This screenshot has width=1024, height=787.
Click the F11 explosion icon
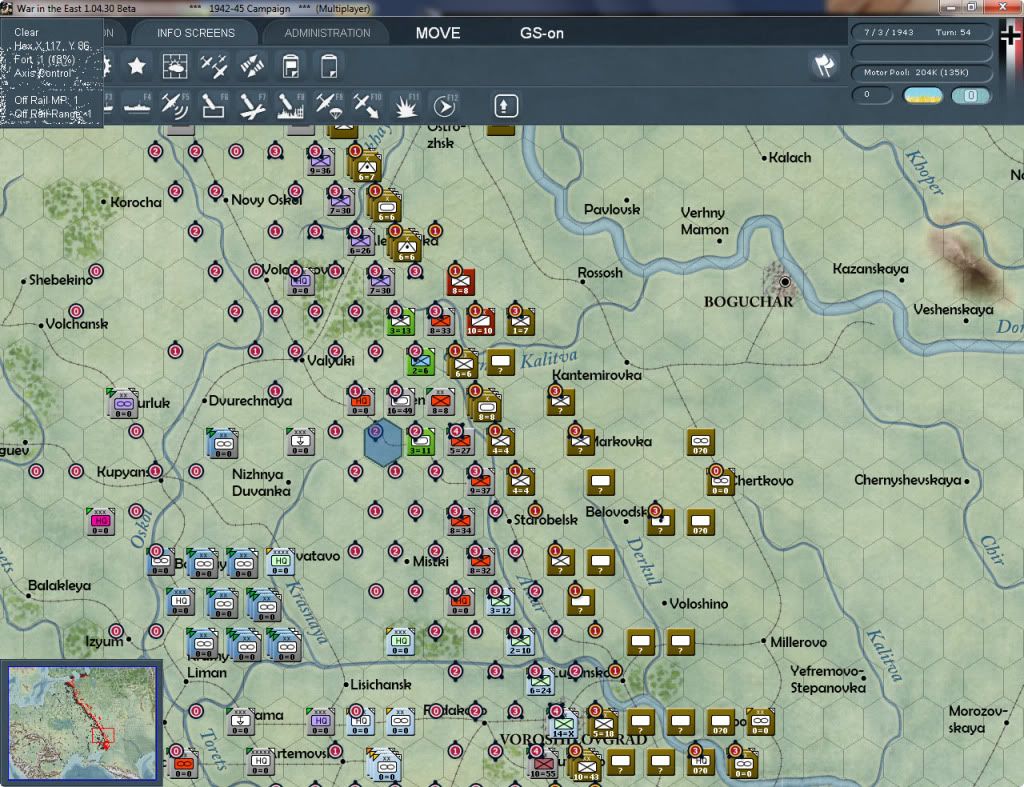(406, 106)
